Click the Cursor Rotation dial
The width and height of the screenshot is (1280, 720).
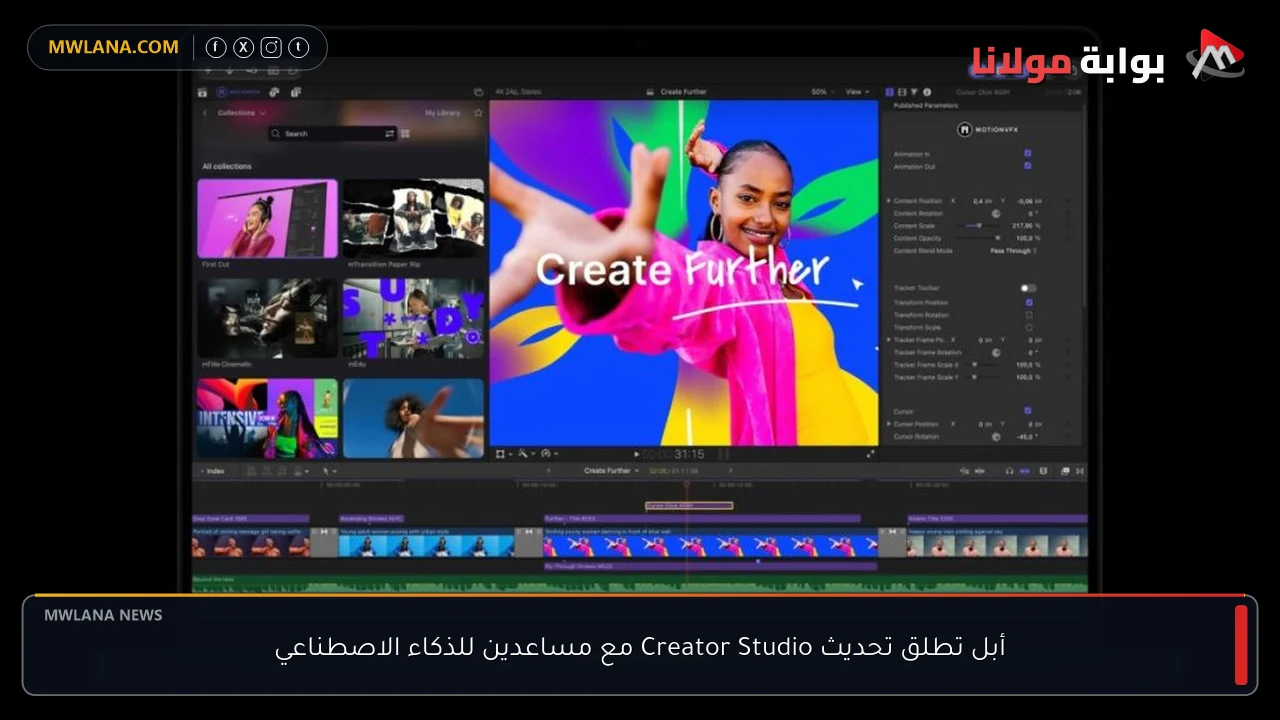click(x=996, y=437)
